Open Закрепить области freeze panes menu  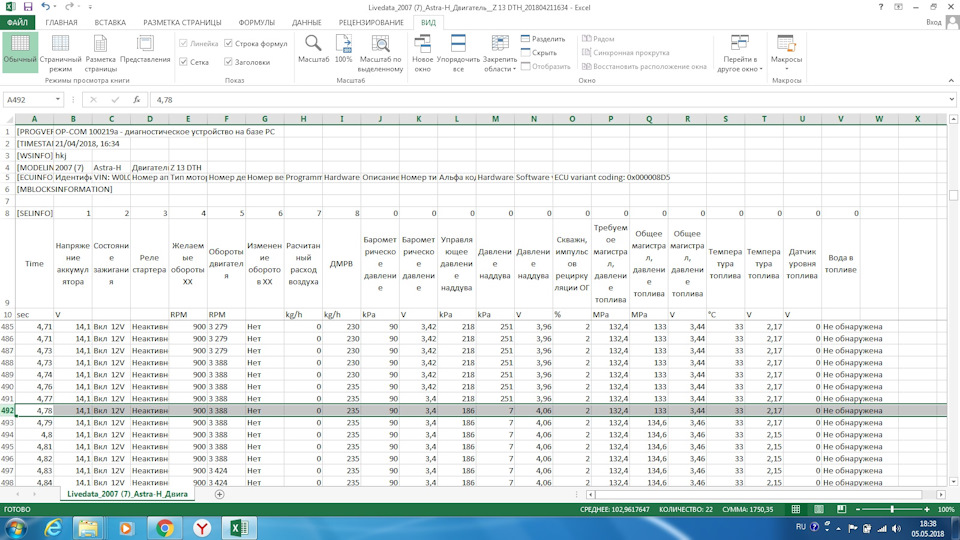(500, 52)
